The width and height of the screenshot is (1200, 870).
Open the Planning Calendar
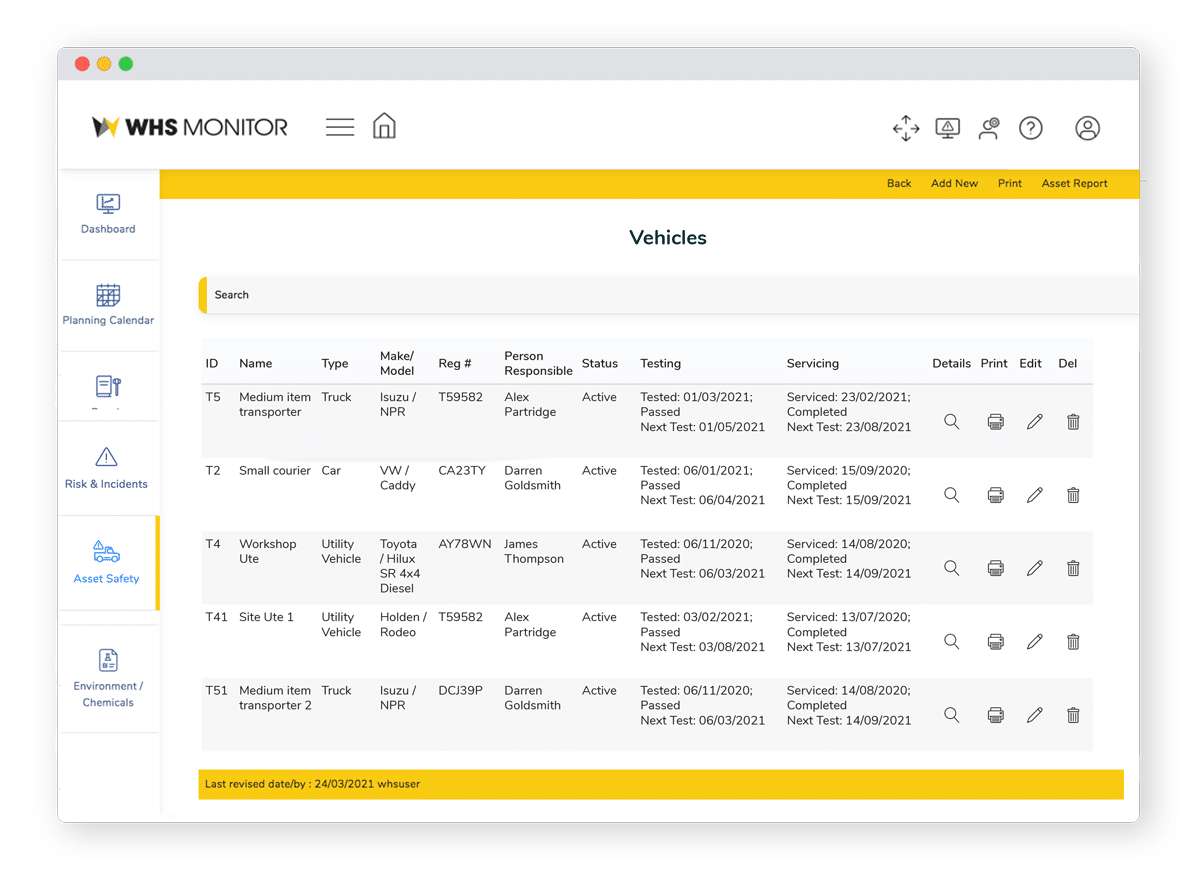click(x=108, y=305)
